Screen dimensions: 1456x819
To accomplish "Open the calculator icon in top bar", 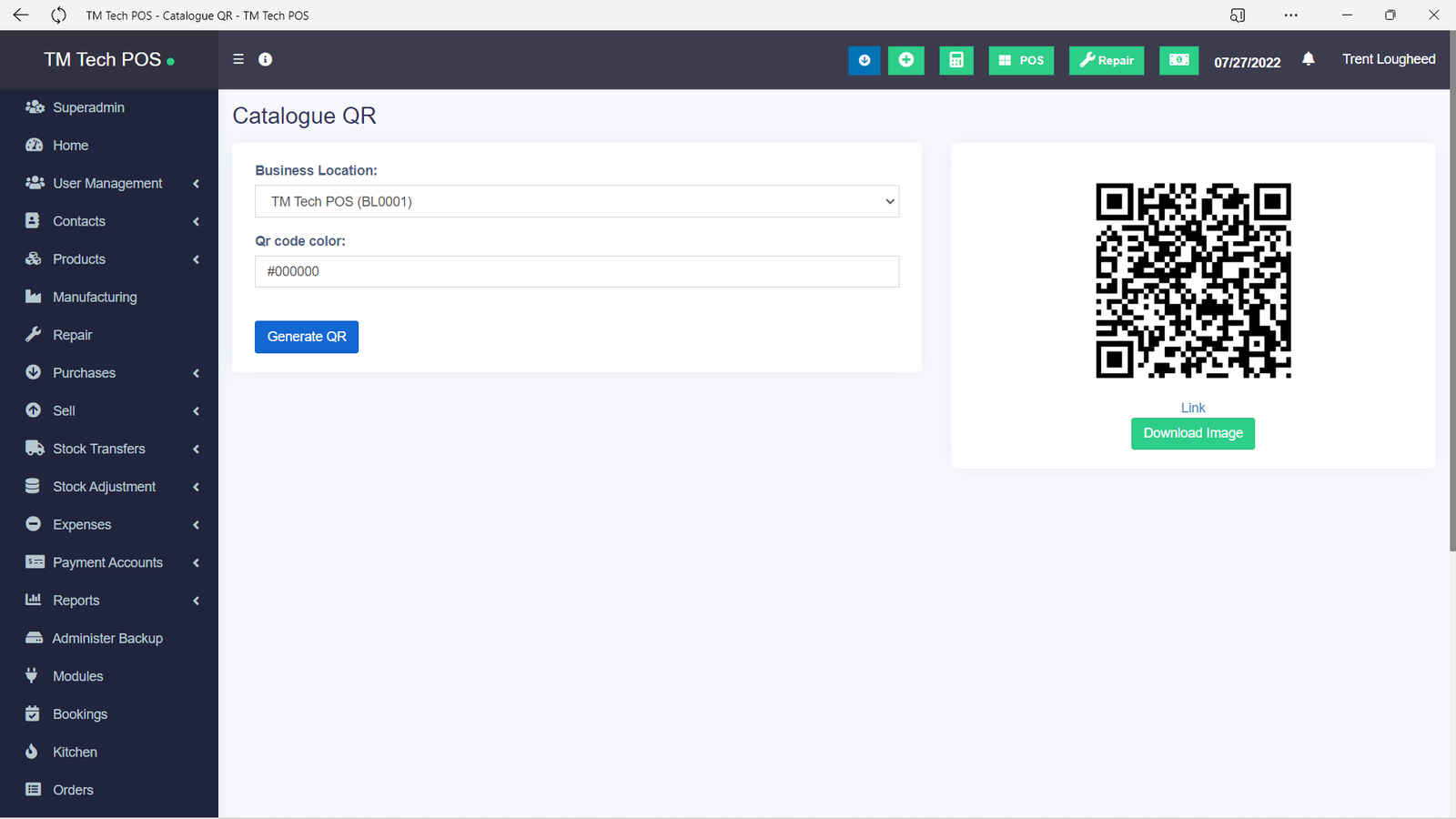I will coord(955,60).
